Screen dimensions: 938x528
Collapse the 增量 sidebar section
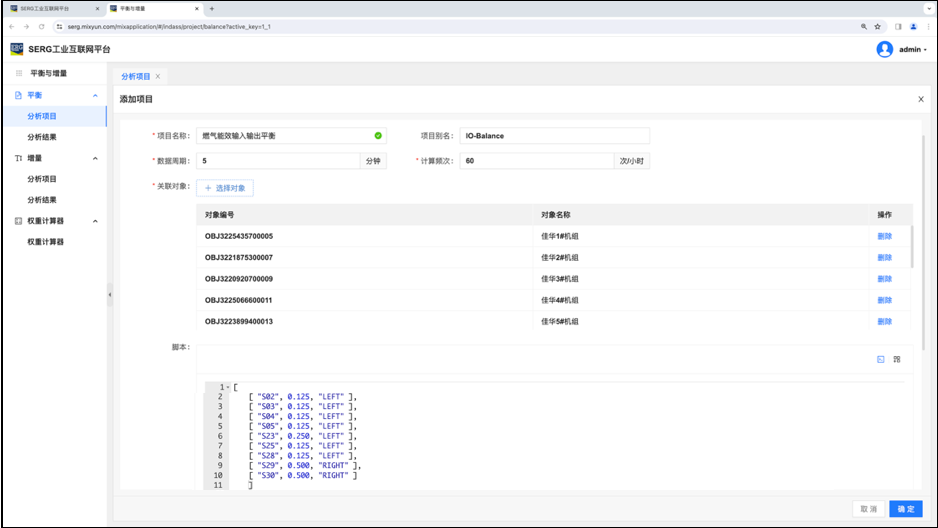point(95,158)
